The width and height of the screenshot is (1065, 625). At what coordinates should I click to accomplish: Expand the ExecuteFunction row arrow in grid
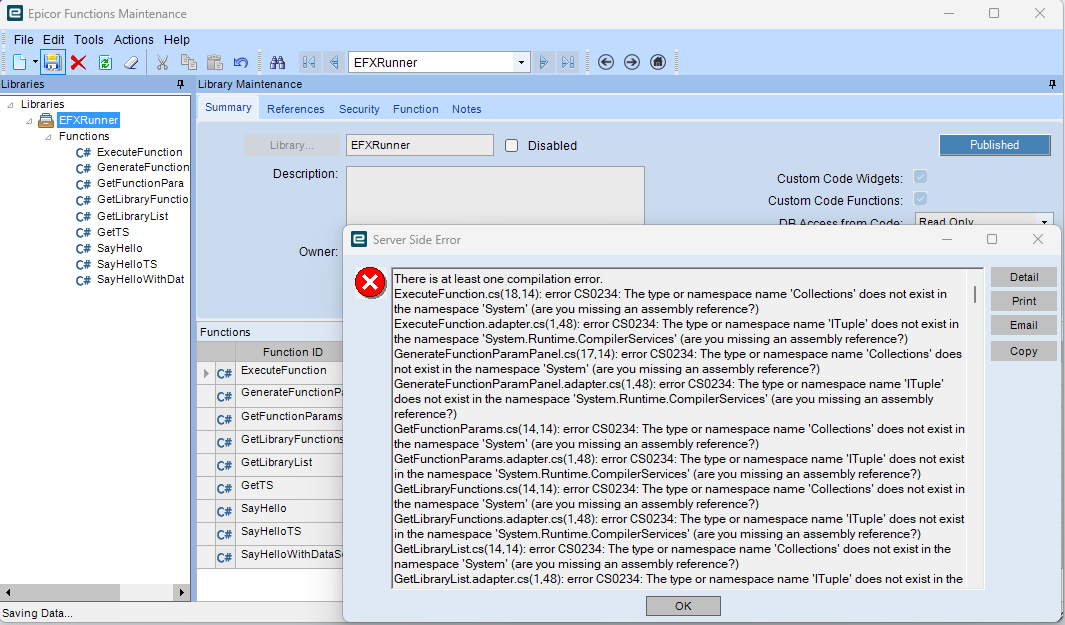pos(206,373)
